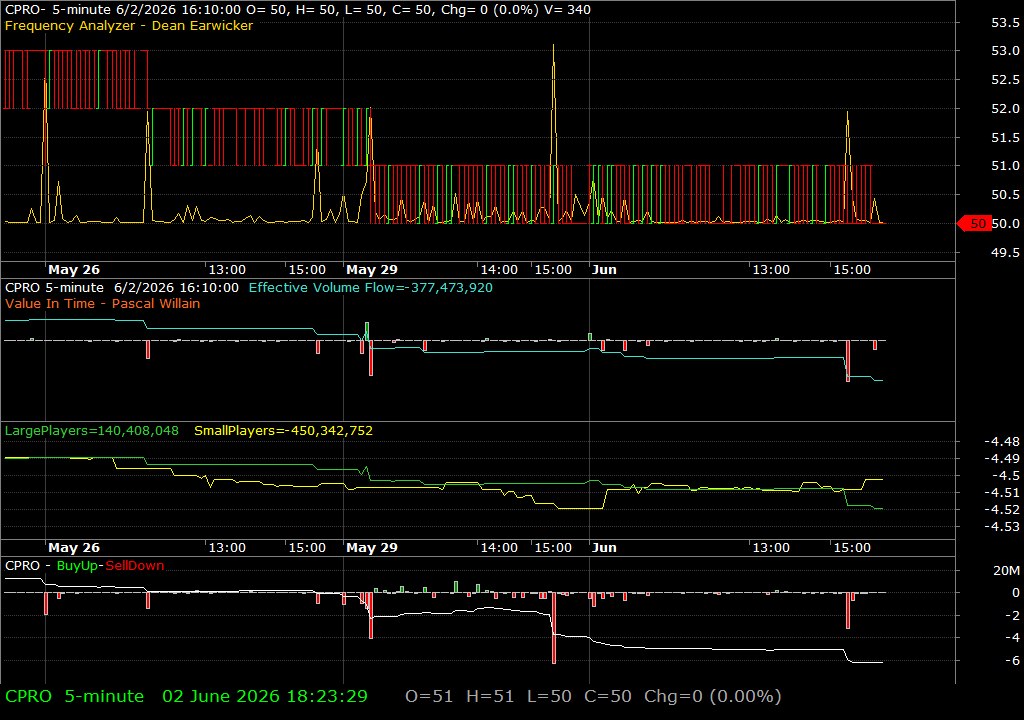The width and height of the screenshot is (1024, 720).
Task: Click the red 50 price marker
Action: [x=974, y=223]
